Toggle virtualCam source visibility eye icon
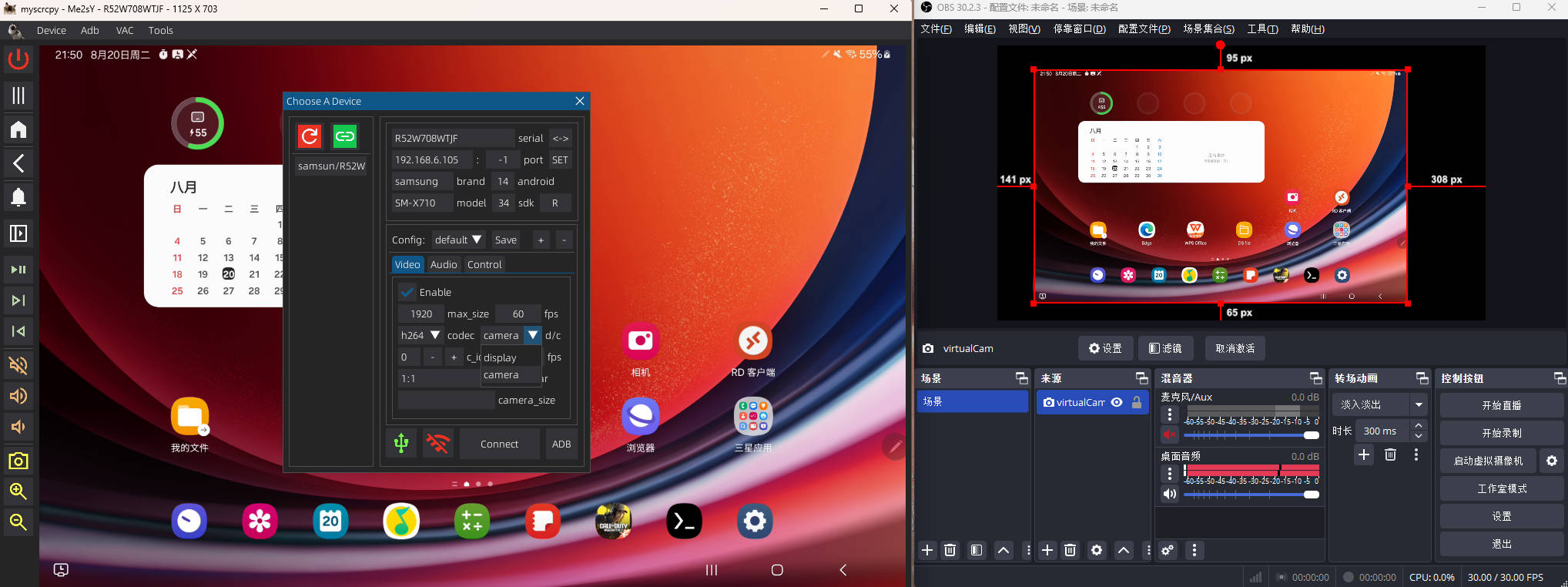Image resolution: width=1568 pixels, height=587 pixels. click(1117, 402)
